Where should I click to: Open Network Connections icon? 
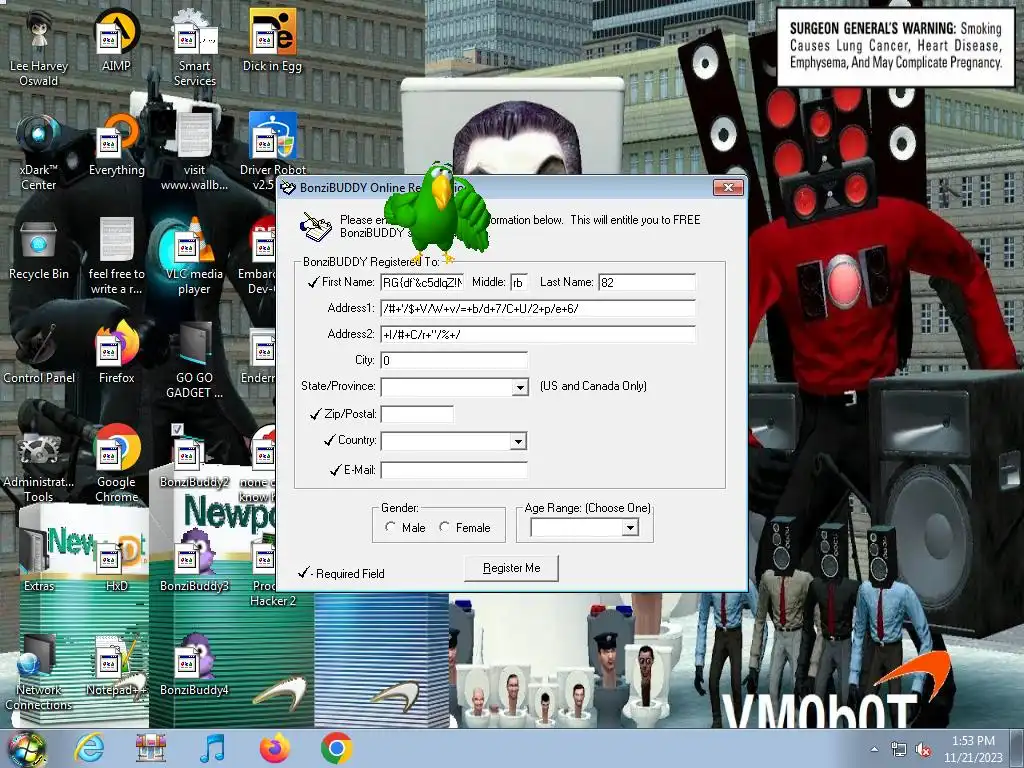click(38, 672)
